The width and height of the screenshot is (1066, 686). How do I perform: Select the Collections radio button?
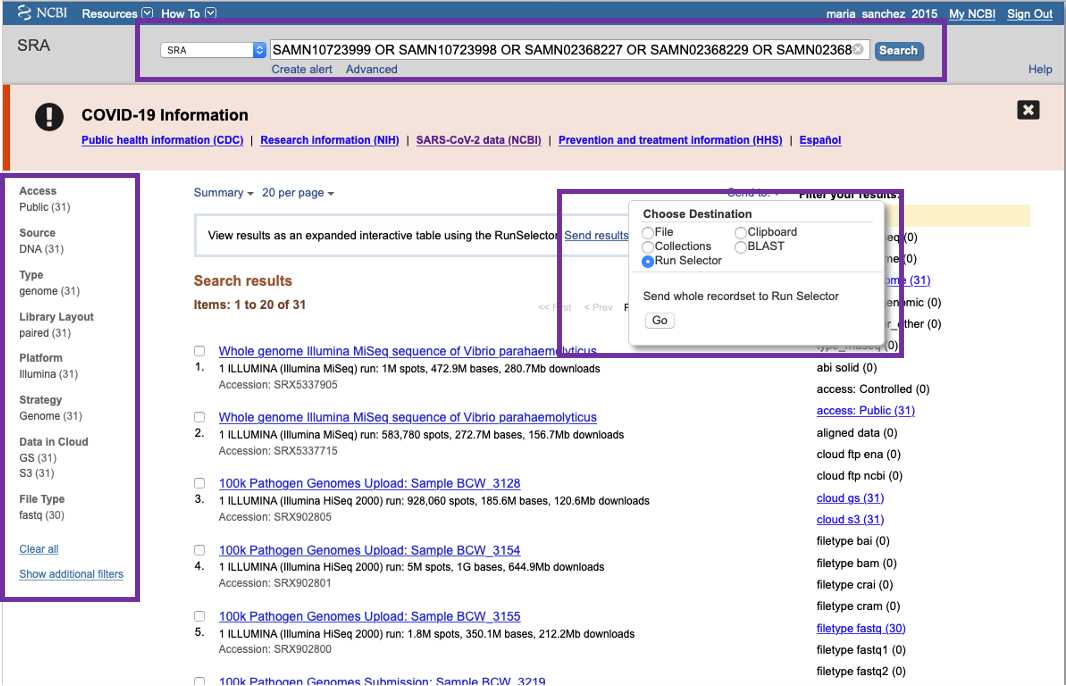(648, 247)
